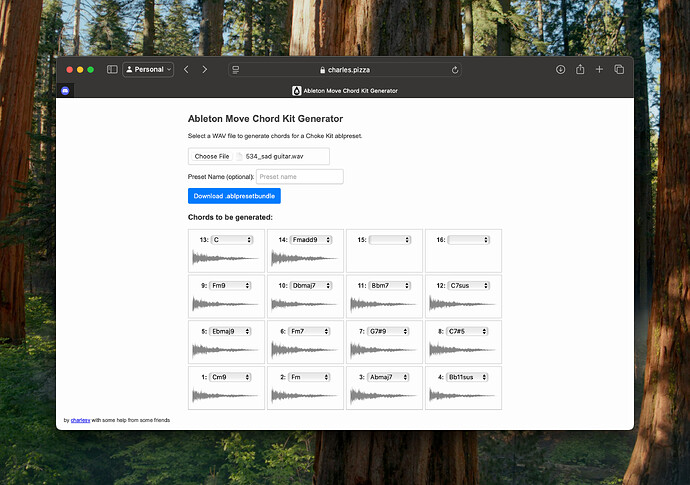
Task: Select the pinned Discord tab icon
Action: (x=65, y=91)
